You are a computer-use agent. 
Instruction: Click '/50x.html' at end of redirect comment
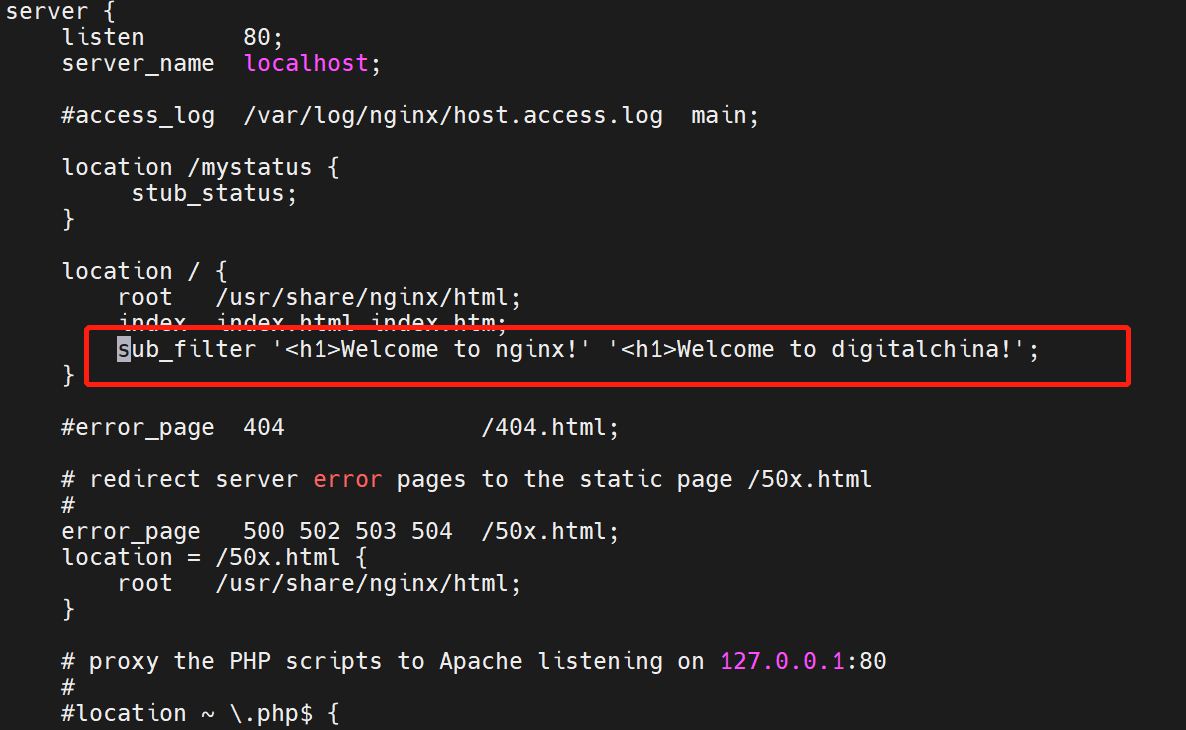coord(809,480)
